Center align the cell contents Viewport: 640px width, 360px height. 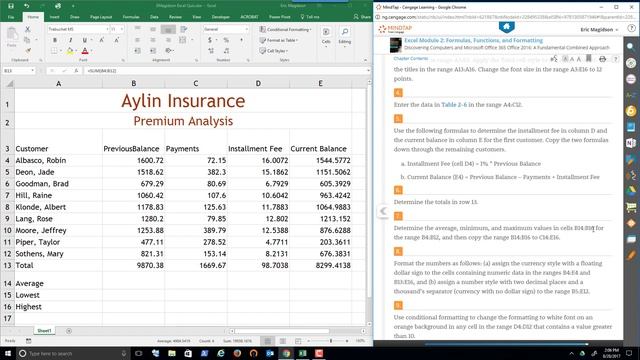153,40
